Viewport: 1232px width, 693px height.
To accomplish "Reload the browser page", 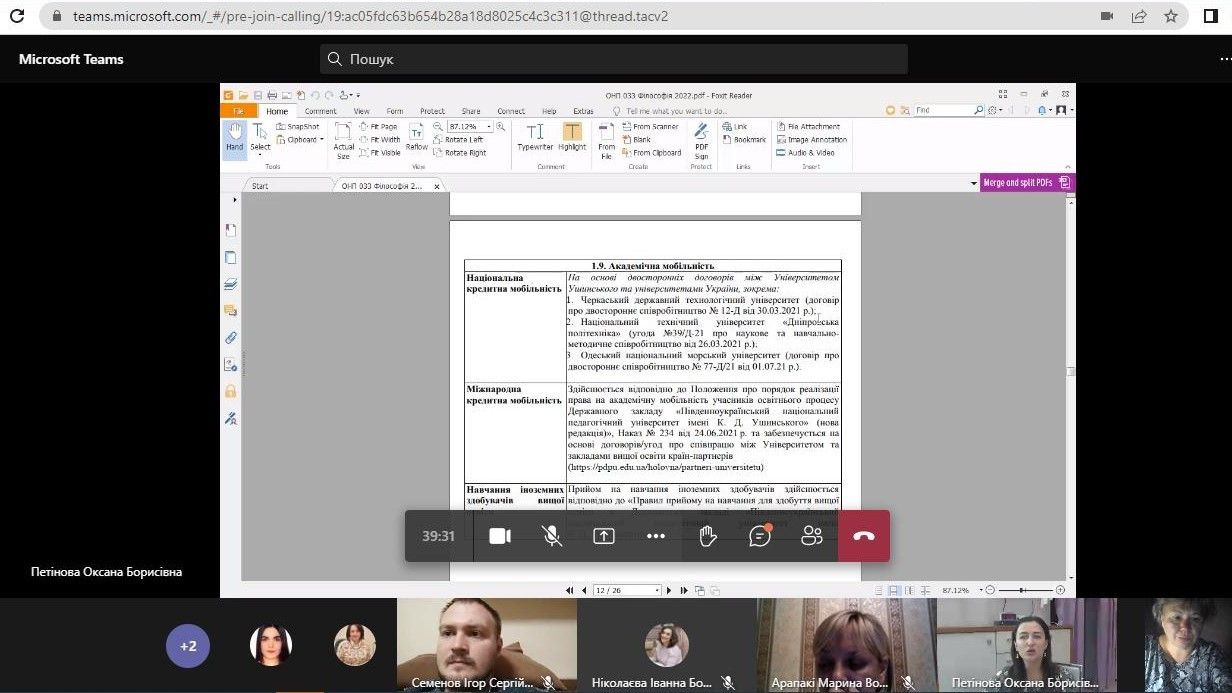I will pyautogui.click(x=17, y=16).
